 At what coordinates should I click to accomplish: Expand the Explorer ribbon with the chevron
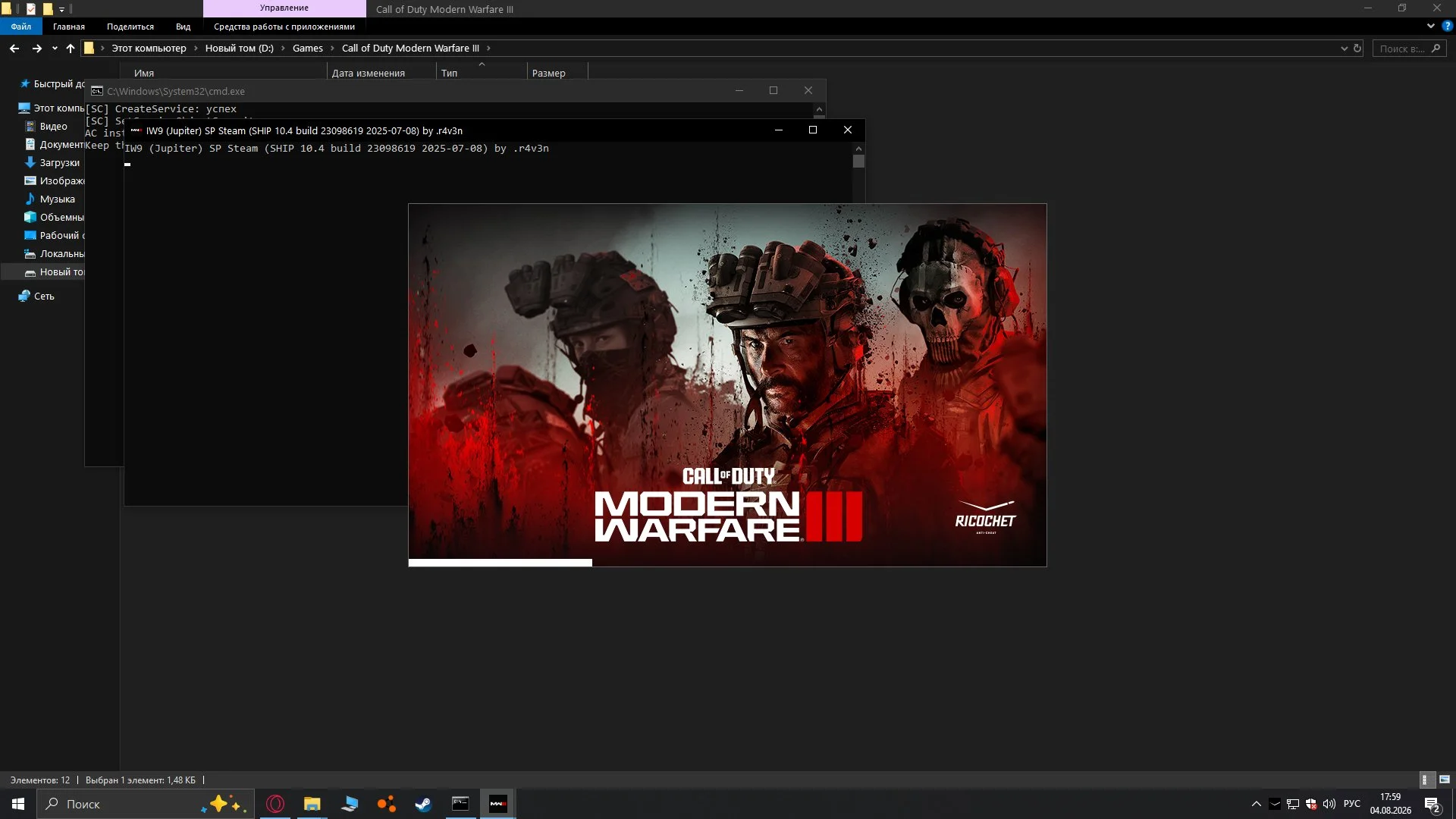1430,26
